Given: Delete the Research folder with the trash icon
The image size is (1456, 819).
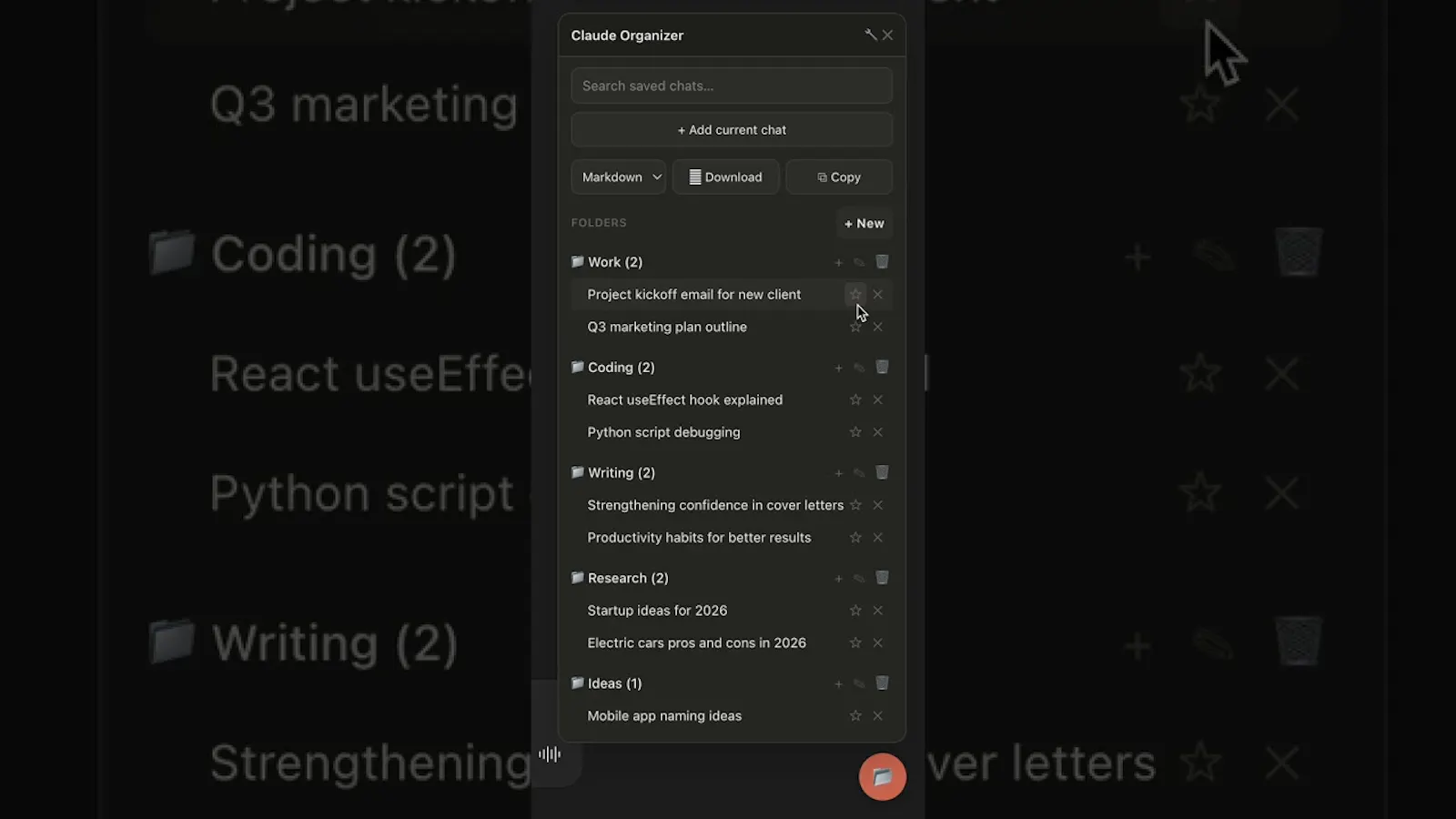Looking at the screenshot, I should tap(882, 578).
